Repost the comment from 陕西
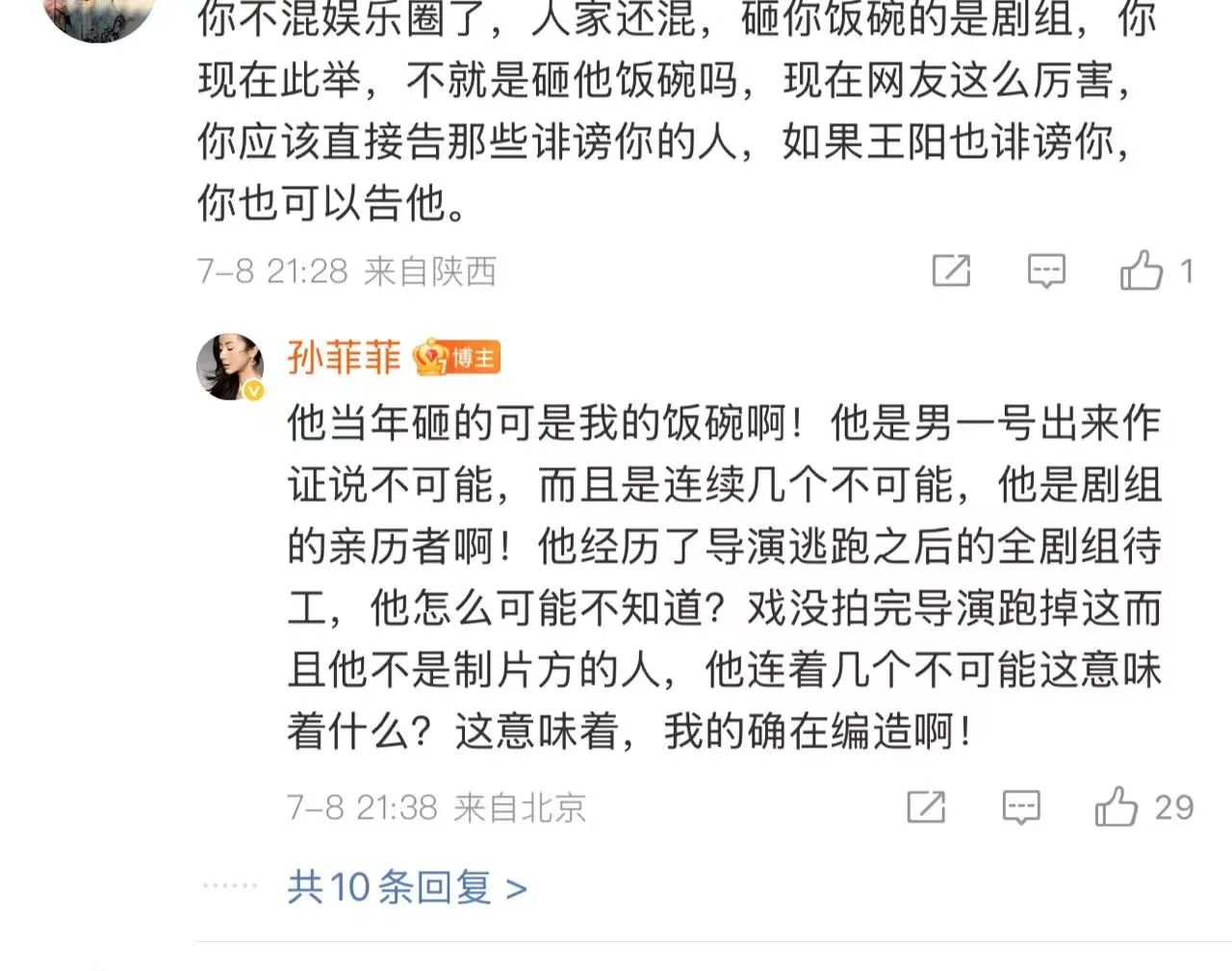 click(x=951, y=271)
